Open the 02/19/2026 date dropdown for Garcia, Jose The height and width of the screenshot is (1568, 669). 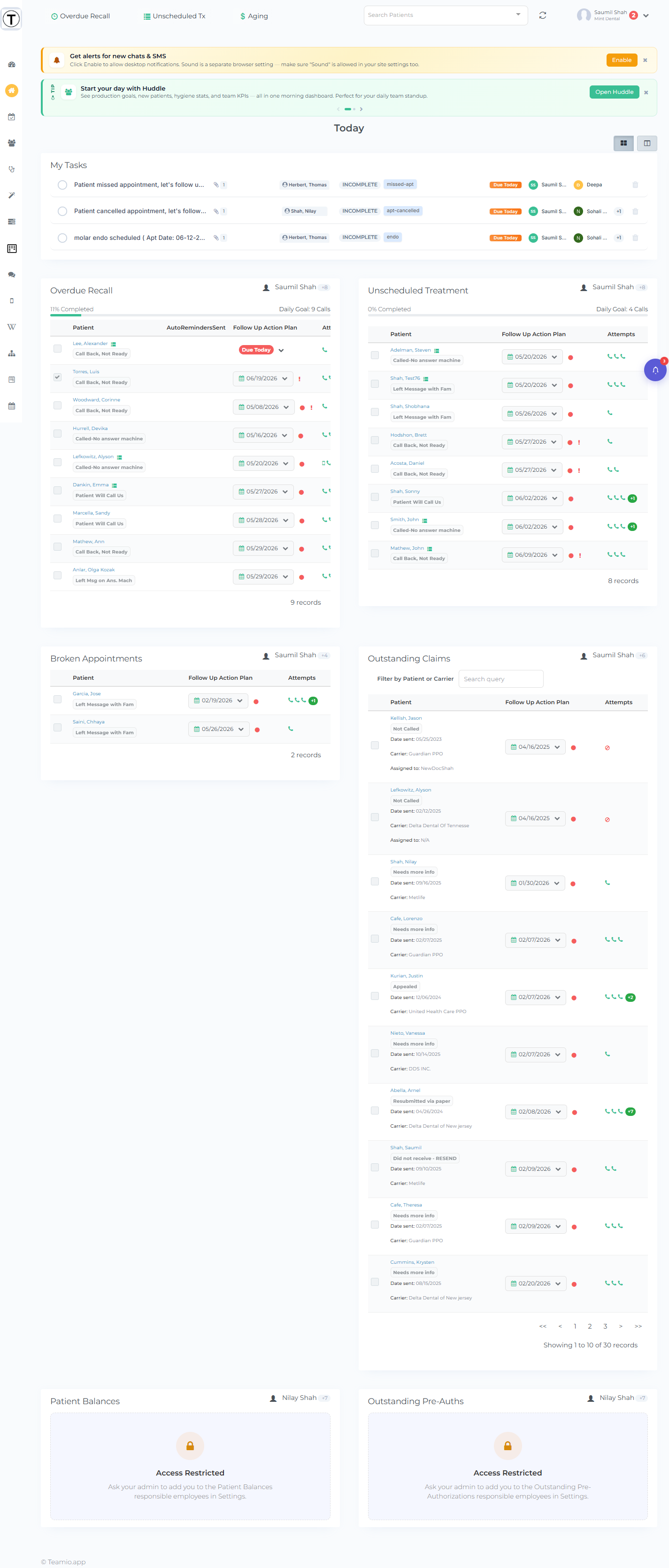point(218,700)
